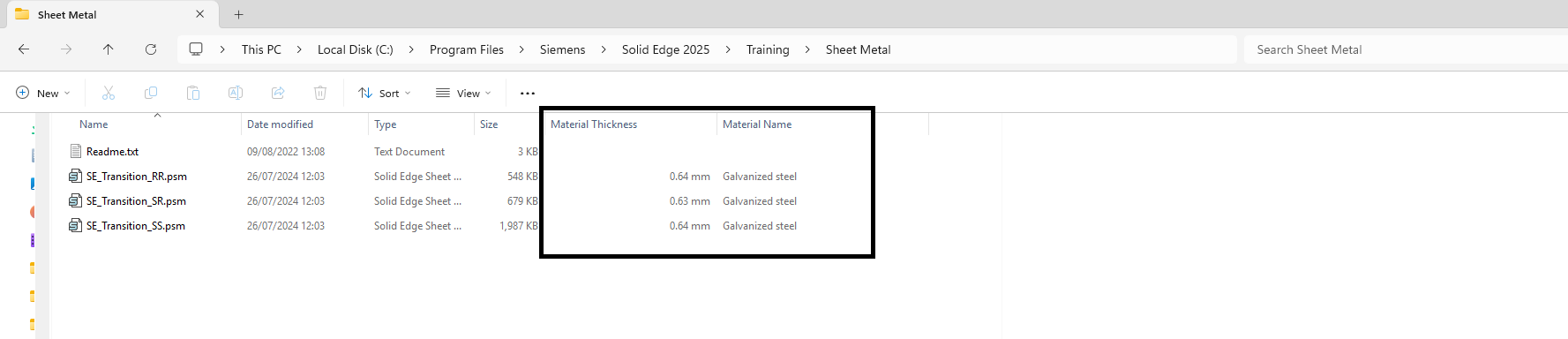Select the SE_Transition_RR.psm file icon
The height and width of the screenshot is (339, 1568).
pos(76,177)
